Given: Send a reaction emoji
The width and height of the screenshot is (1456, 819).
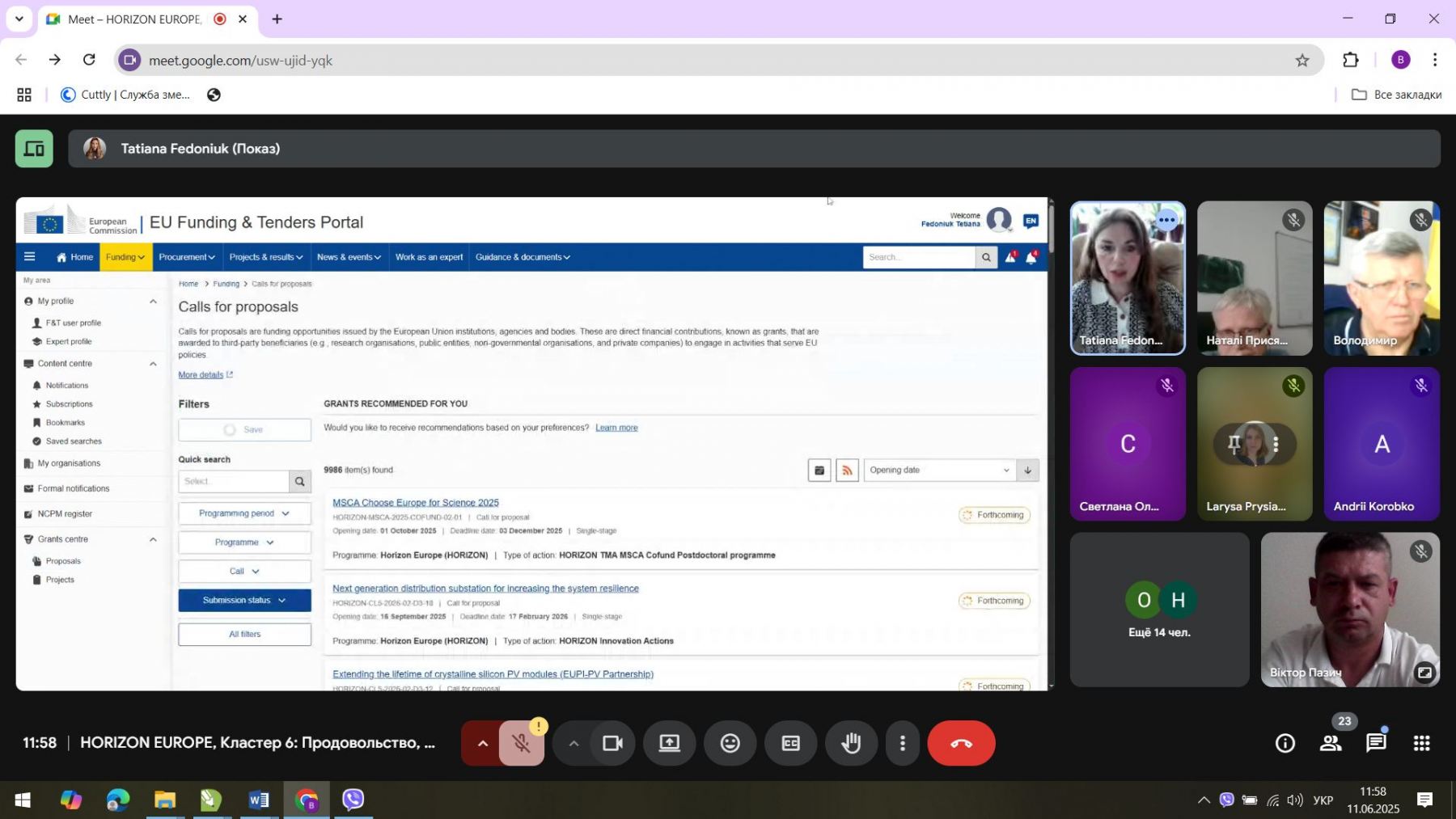Looking at the screenshot, I should (x=730, y=744).
